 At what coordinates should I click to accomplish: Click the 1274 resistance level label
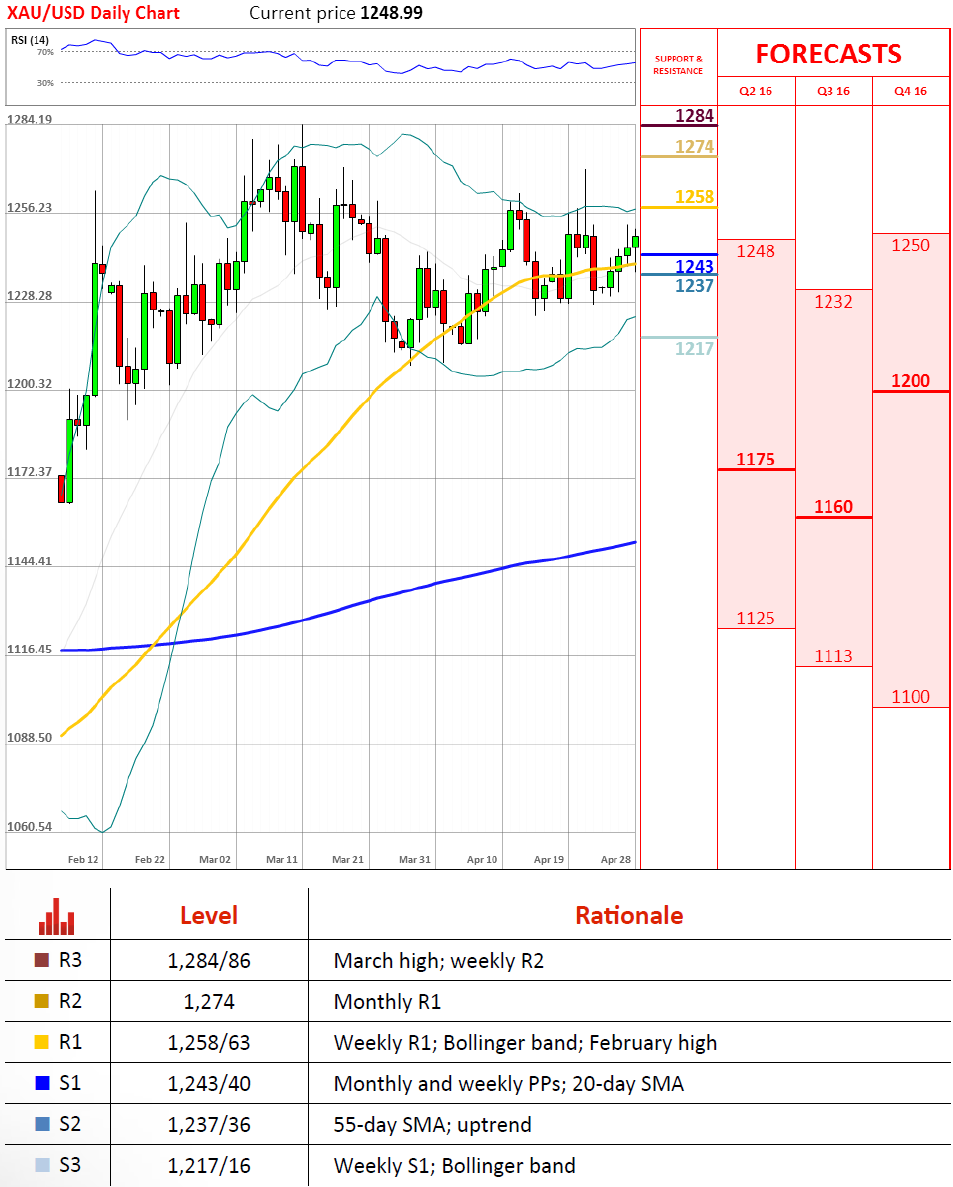click(x=694, y=147)
